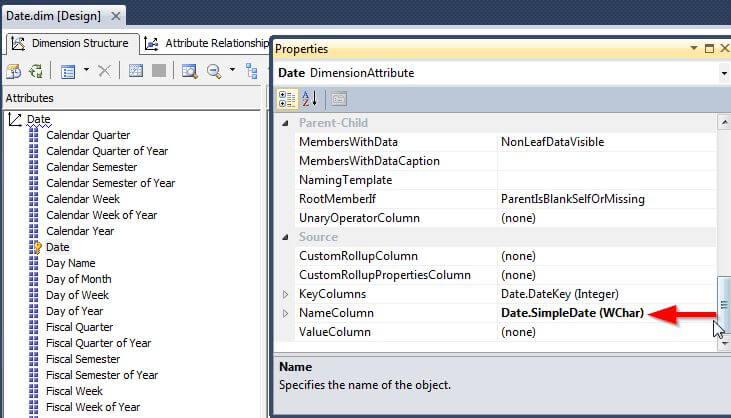Expand the NameColumn property
Screen dimensions: 731x418
point(285,314)
